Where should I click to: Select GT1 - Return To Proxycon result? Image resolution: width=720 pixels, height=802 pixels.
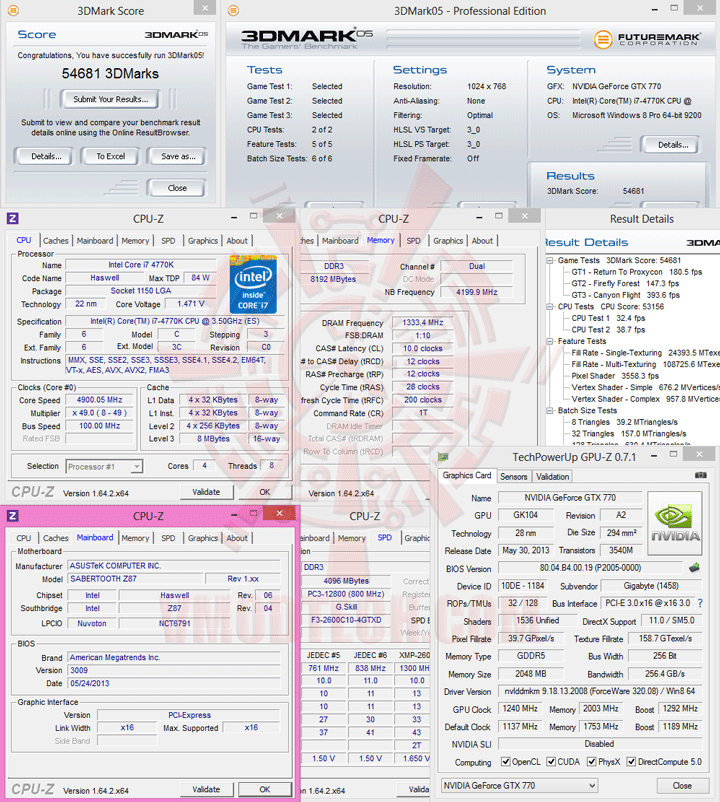click(636, 272)
